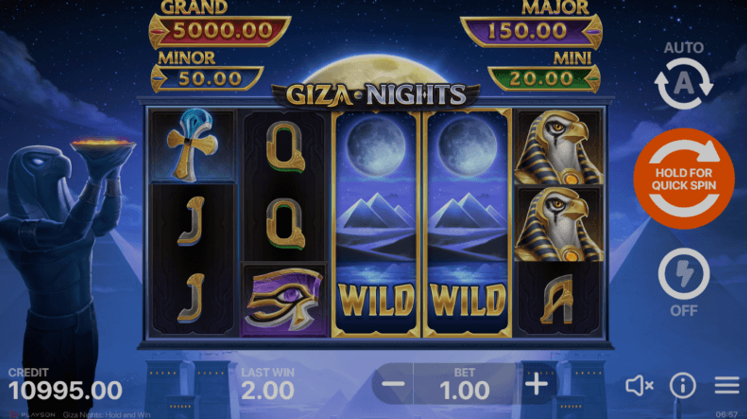Click the top Horus falcon symbol

tap(559, 147)
